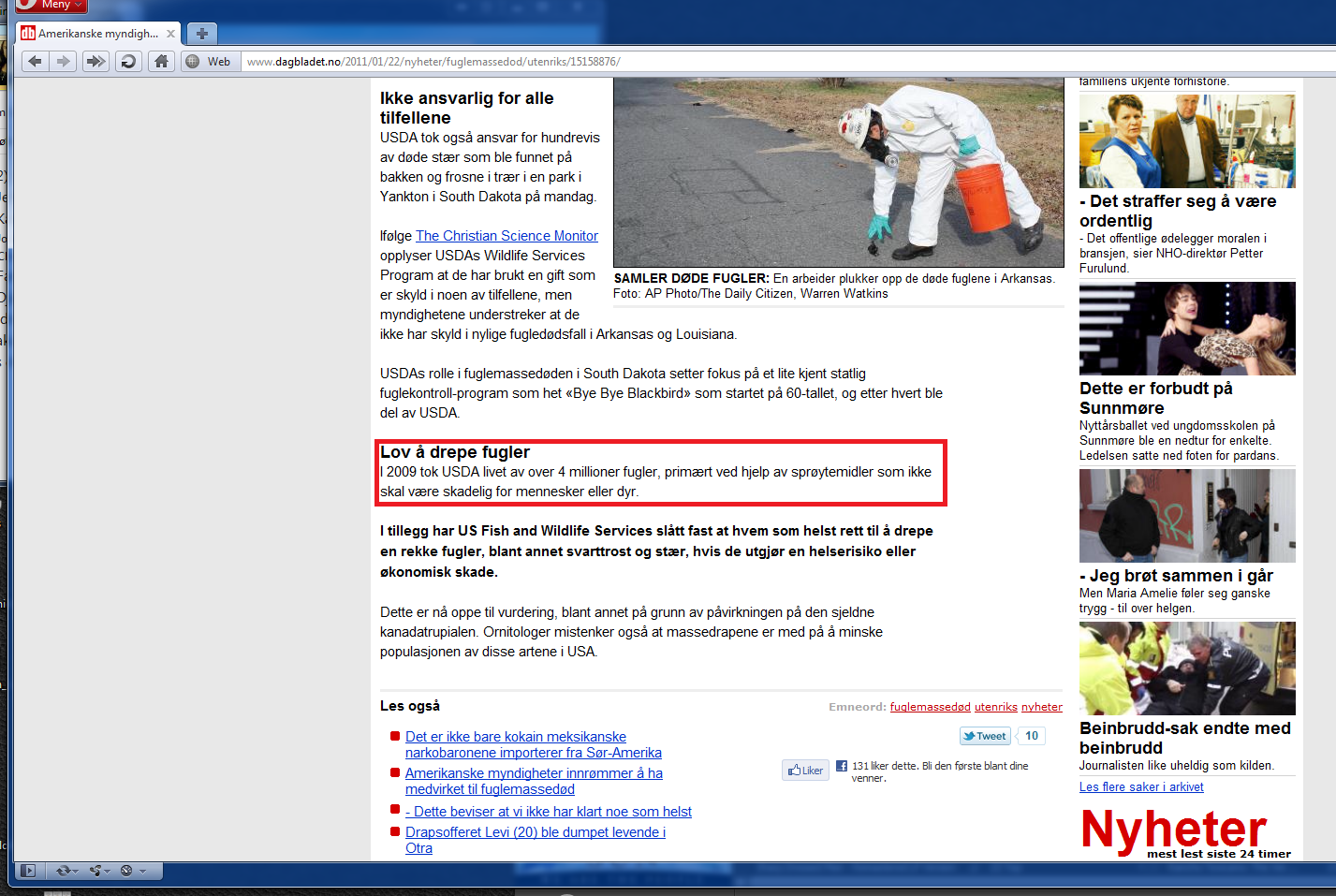Focus the dagbladet.no address field
Screen dimensions: 1336x896
point(786,62)
